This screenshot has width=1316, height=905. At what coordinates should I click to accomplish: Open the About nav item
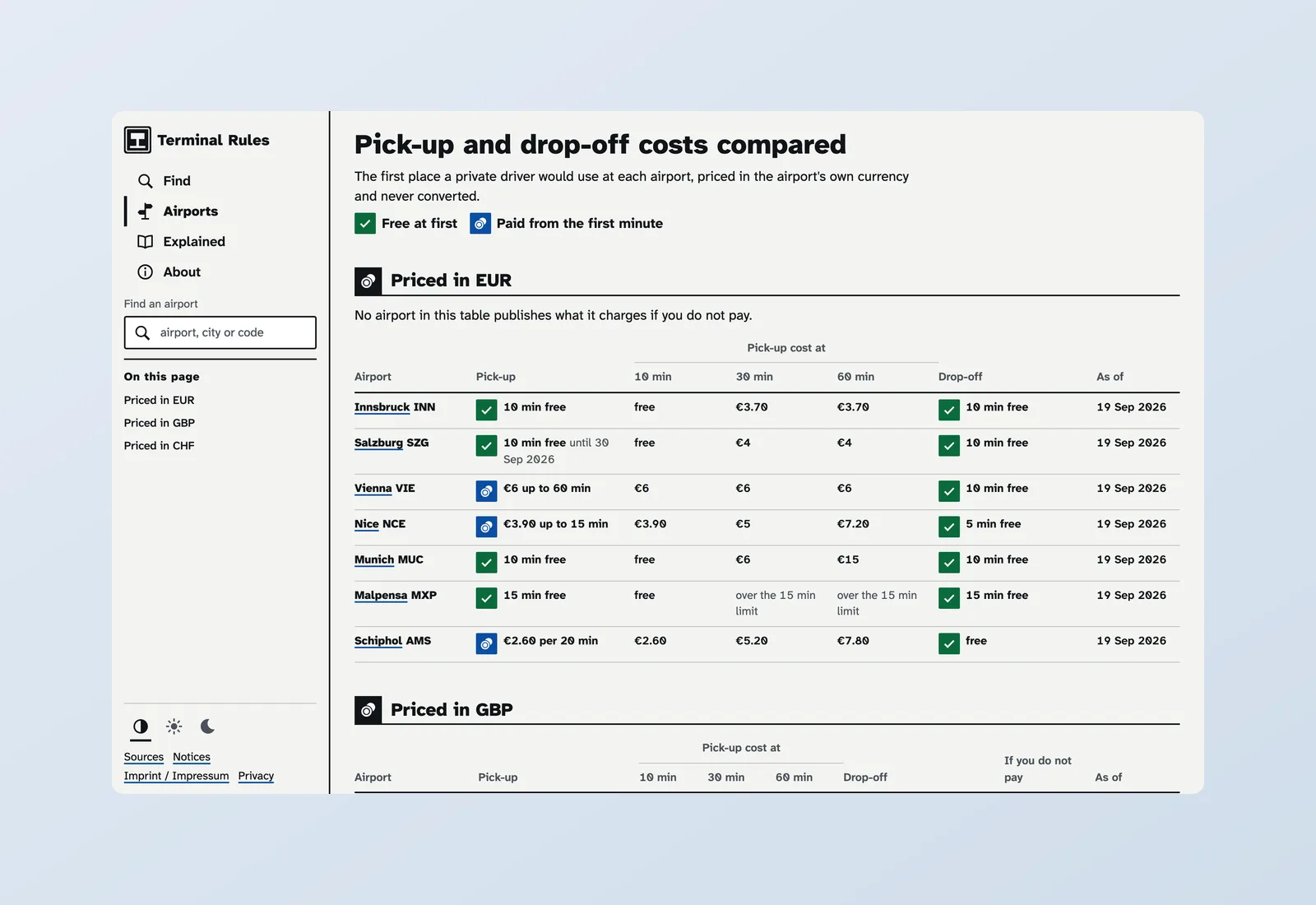pos(220,272)
